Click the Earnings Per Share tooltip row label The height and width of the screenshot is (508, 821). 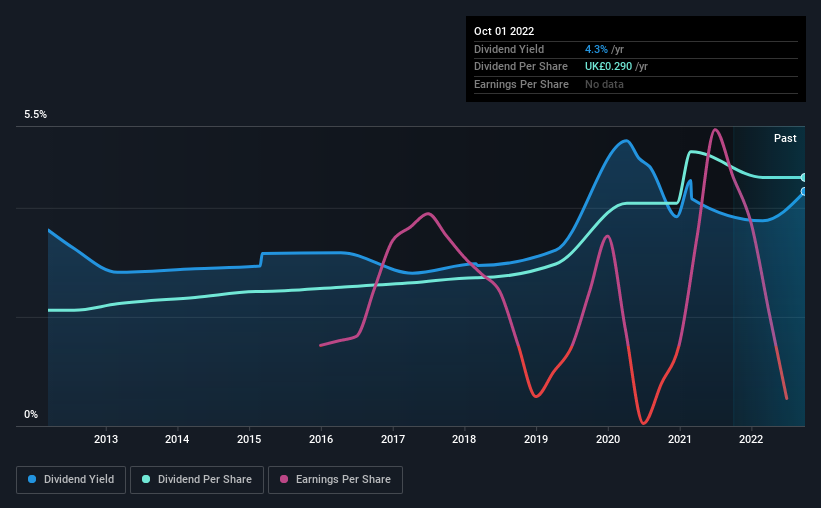(x=521, y=84)
